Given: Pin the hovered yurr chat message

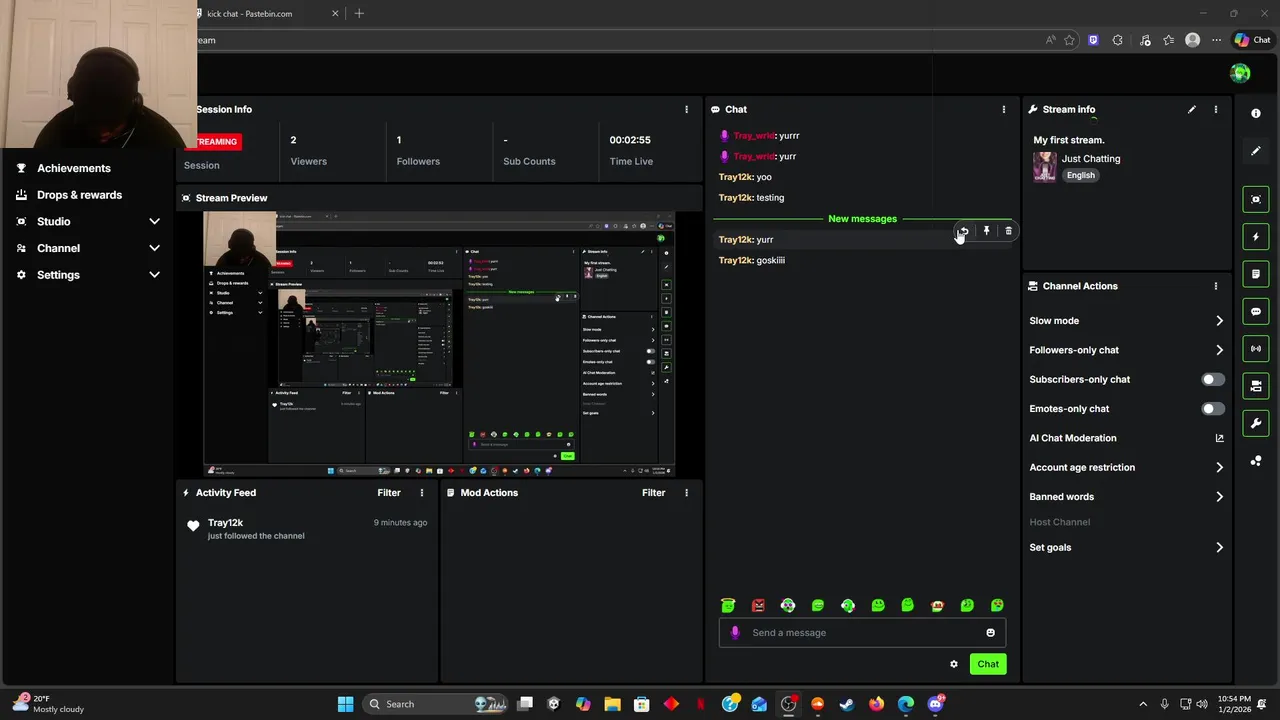Looking at the screenshot, I should pos(986,231).
